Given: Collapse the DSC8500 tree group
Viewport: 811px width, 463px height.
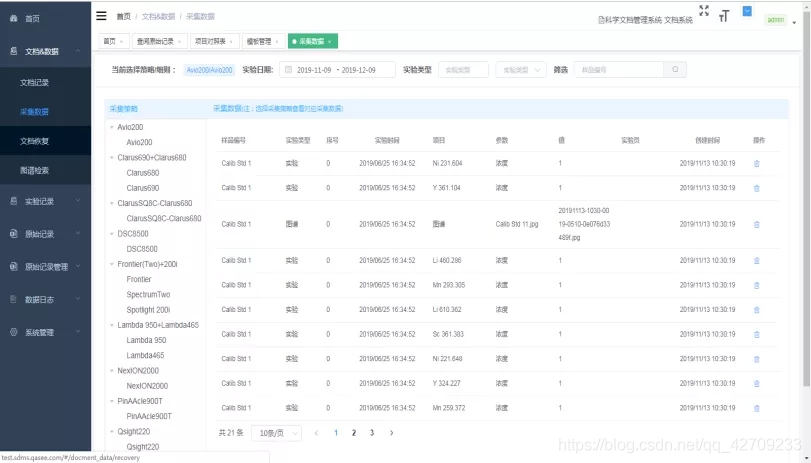Looking at the screenshot, I should click(x=112, y=234).
